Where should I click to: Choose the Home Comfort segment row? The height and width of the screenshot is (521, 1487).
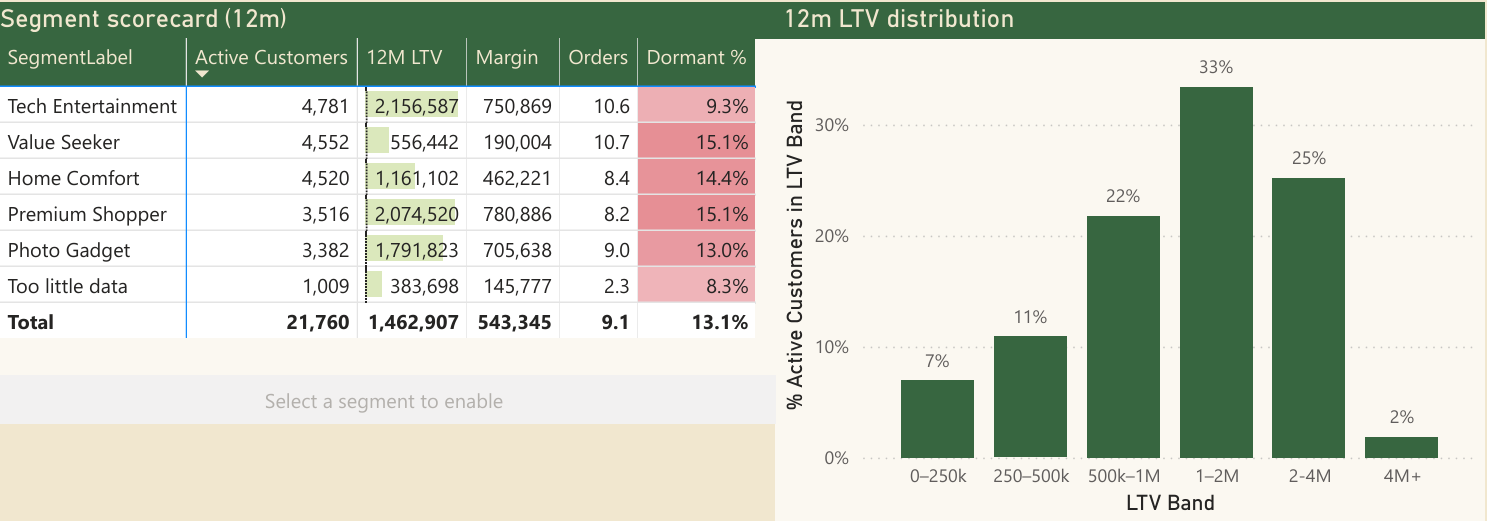74,178
